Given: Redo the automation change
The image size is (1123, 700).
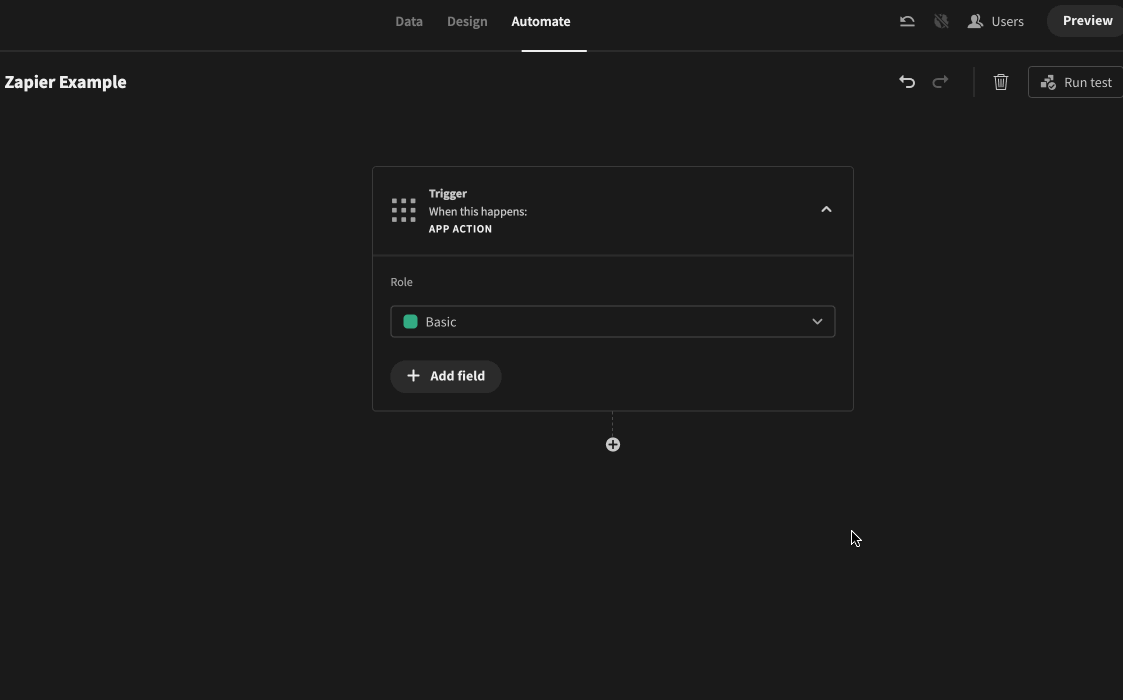Looking at the screenshot, I should point(940,82).
